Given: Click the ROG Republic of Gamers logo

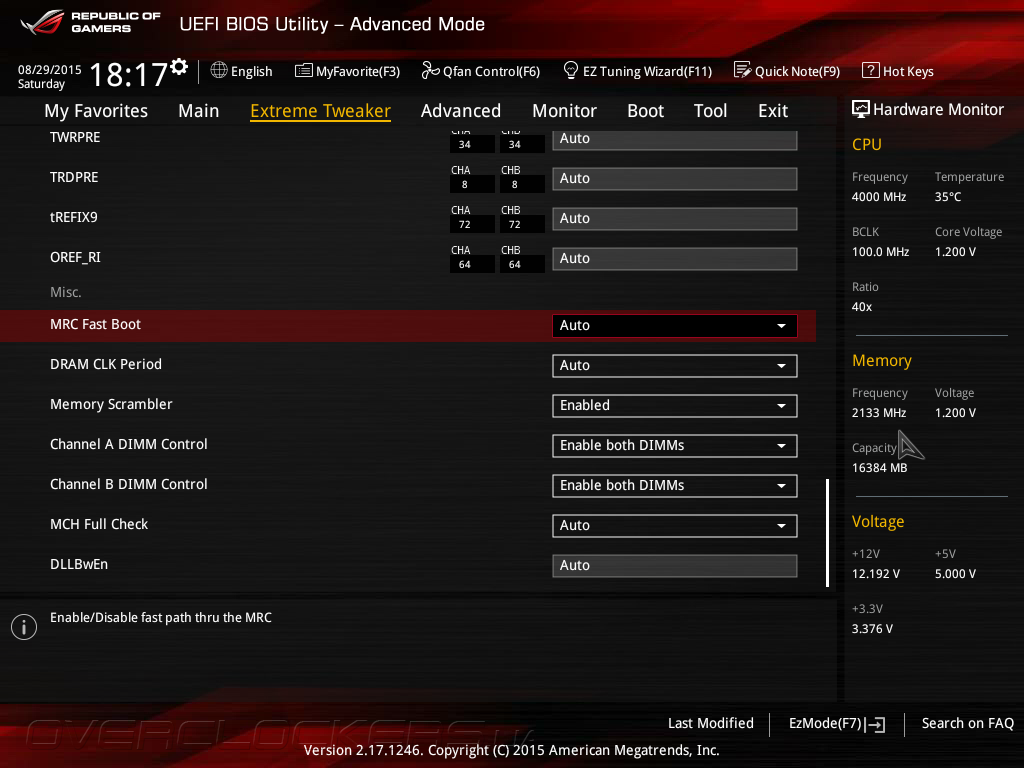Looking at the screenshot, I should pos(91,22).
